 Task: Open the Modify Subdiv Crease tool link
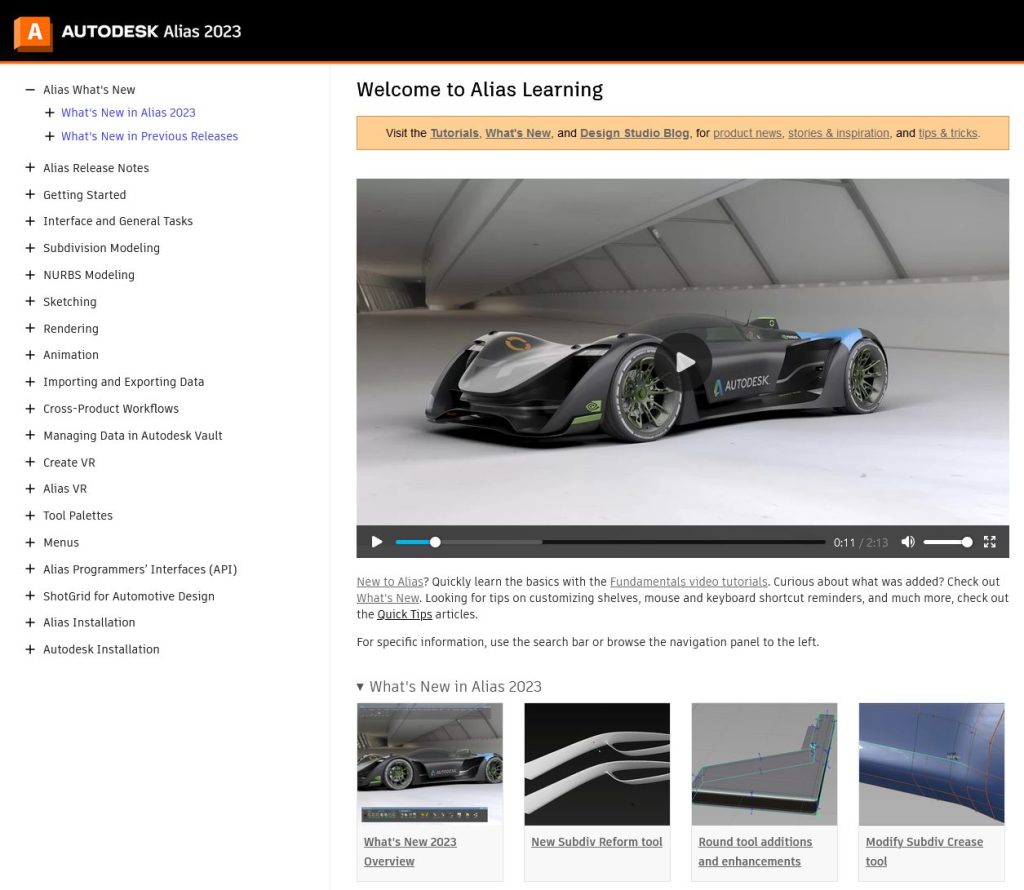tap(924, 851)
